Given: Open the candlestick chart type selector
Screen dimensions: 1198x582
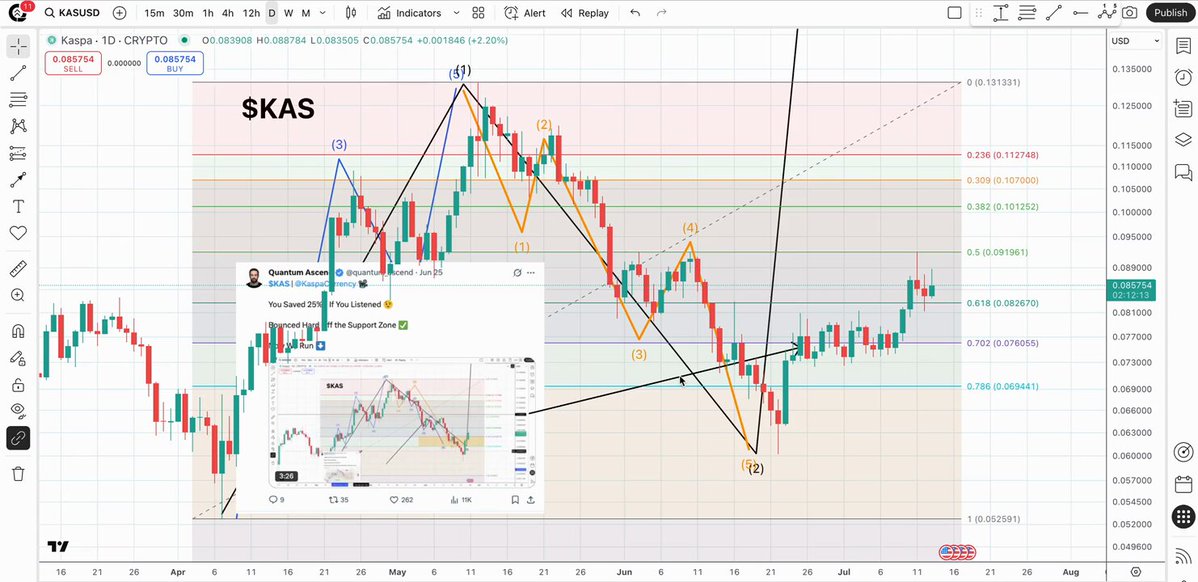Looking at the screenshot, I should pos(351,13).
